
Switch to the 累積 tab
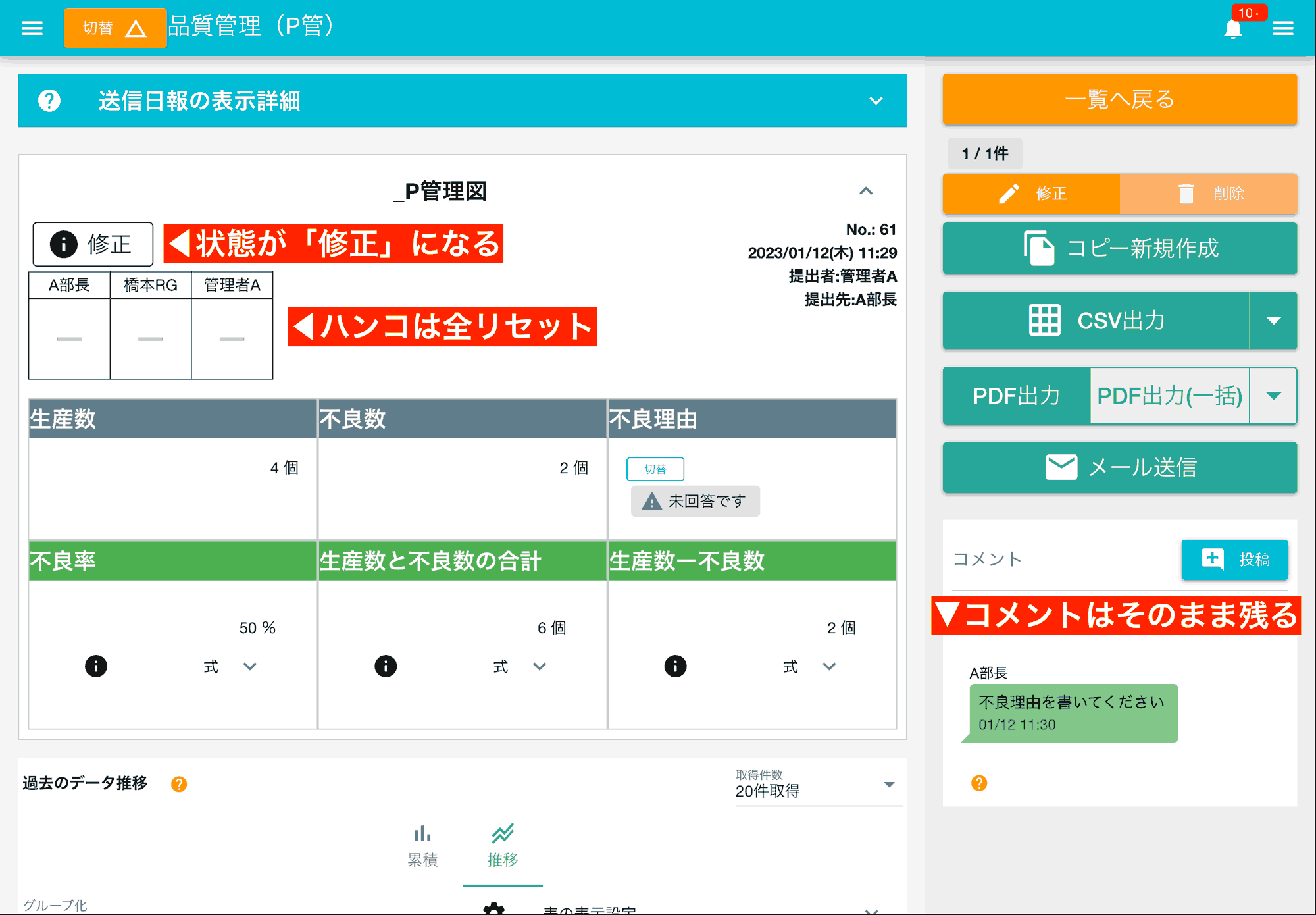pyautogui.click(x=422, y=845)
